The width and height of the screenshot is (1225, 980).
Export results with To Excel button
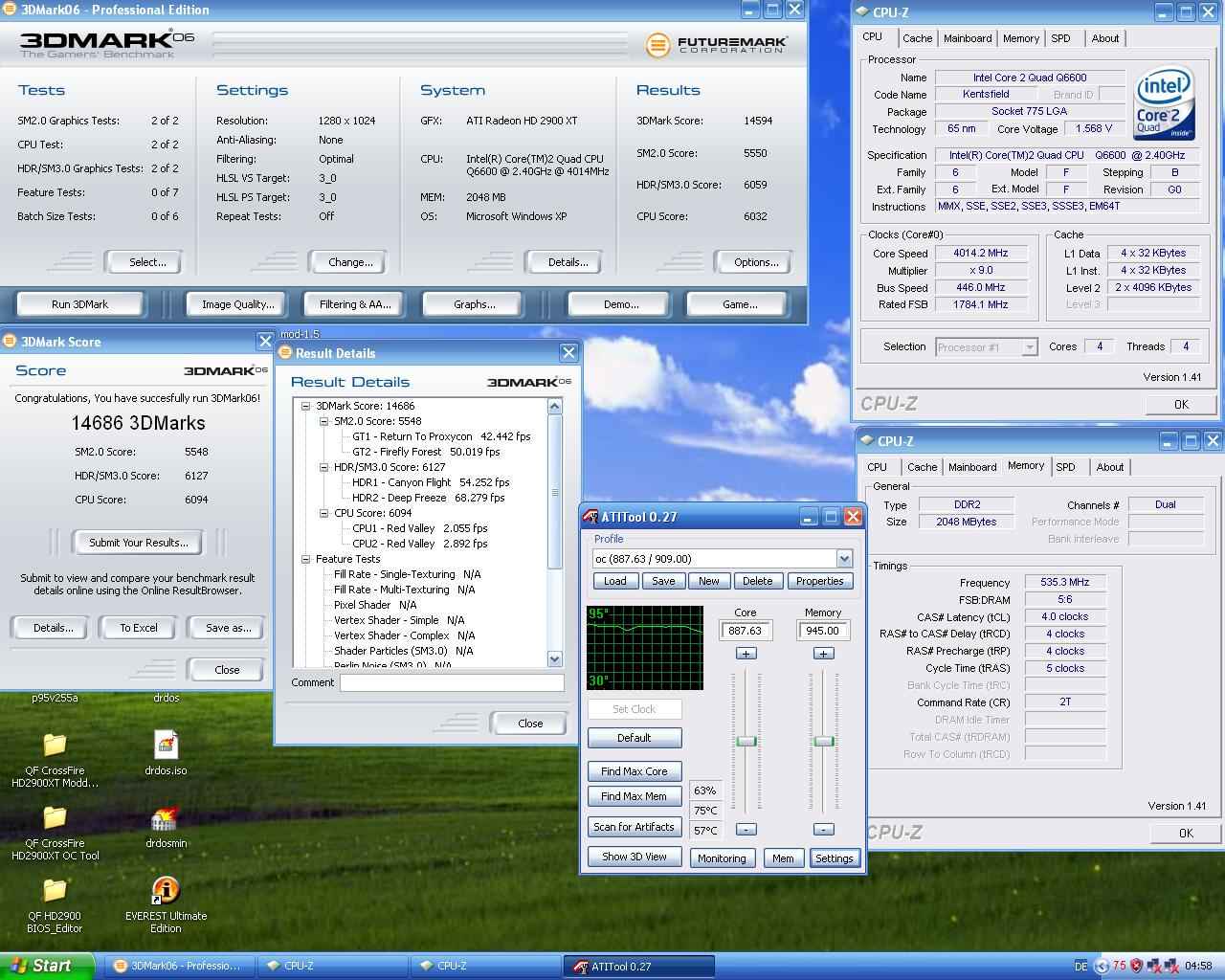139,628
